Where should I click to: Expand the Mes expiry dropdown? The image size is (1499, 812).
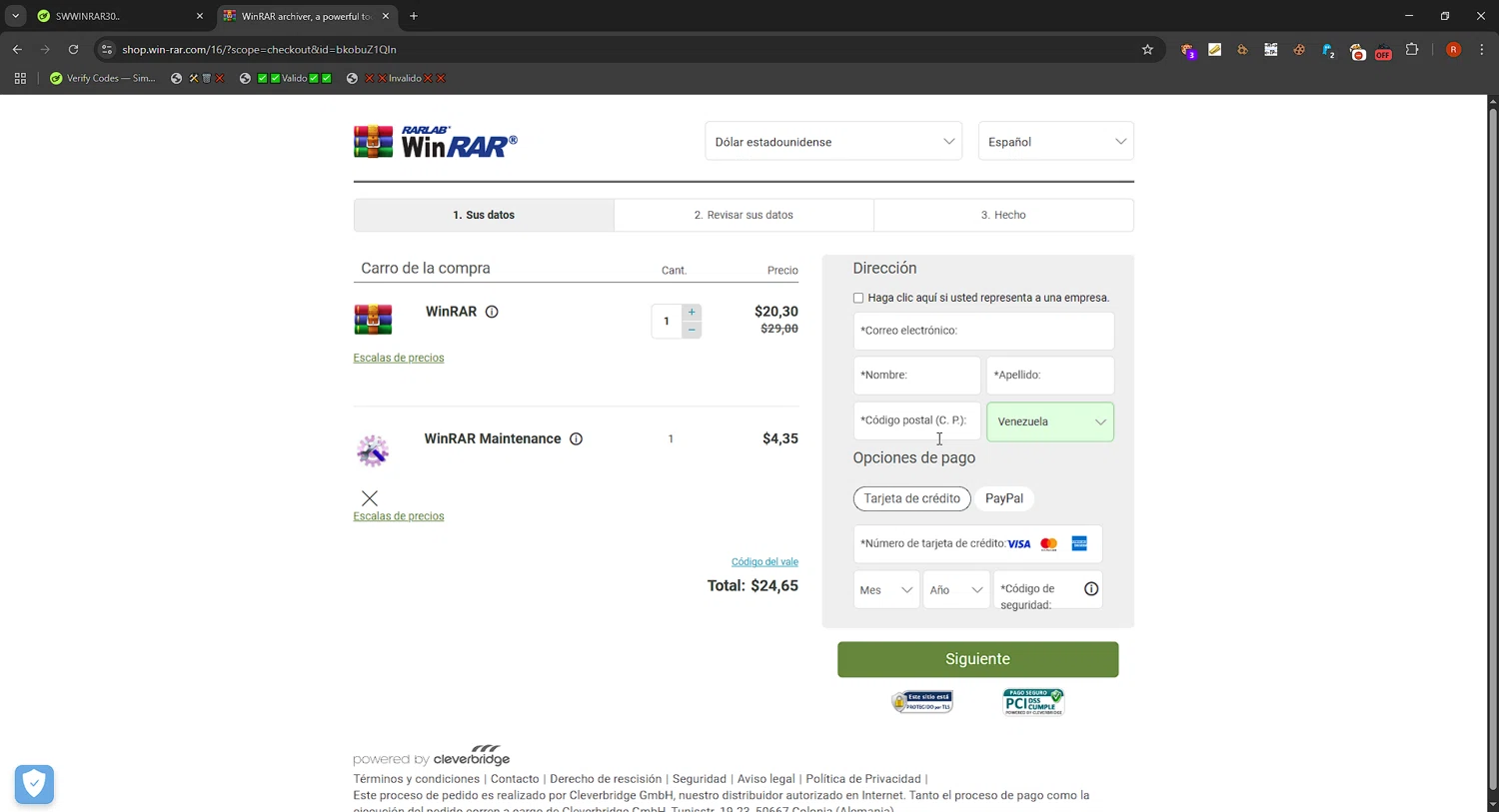point(886,590)
